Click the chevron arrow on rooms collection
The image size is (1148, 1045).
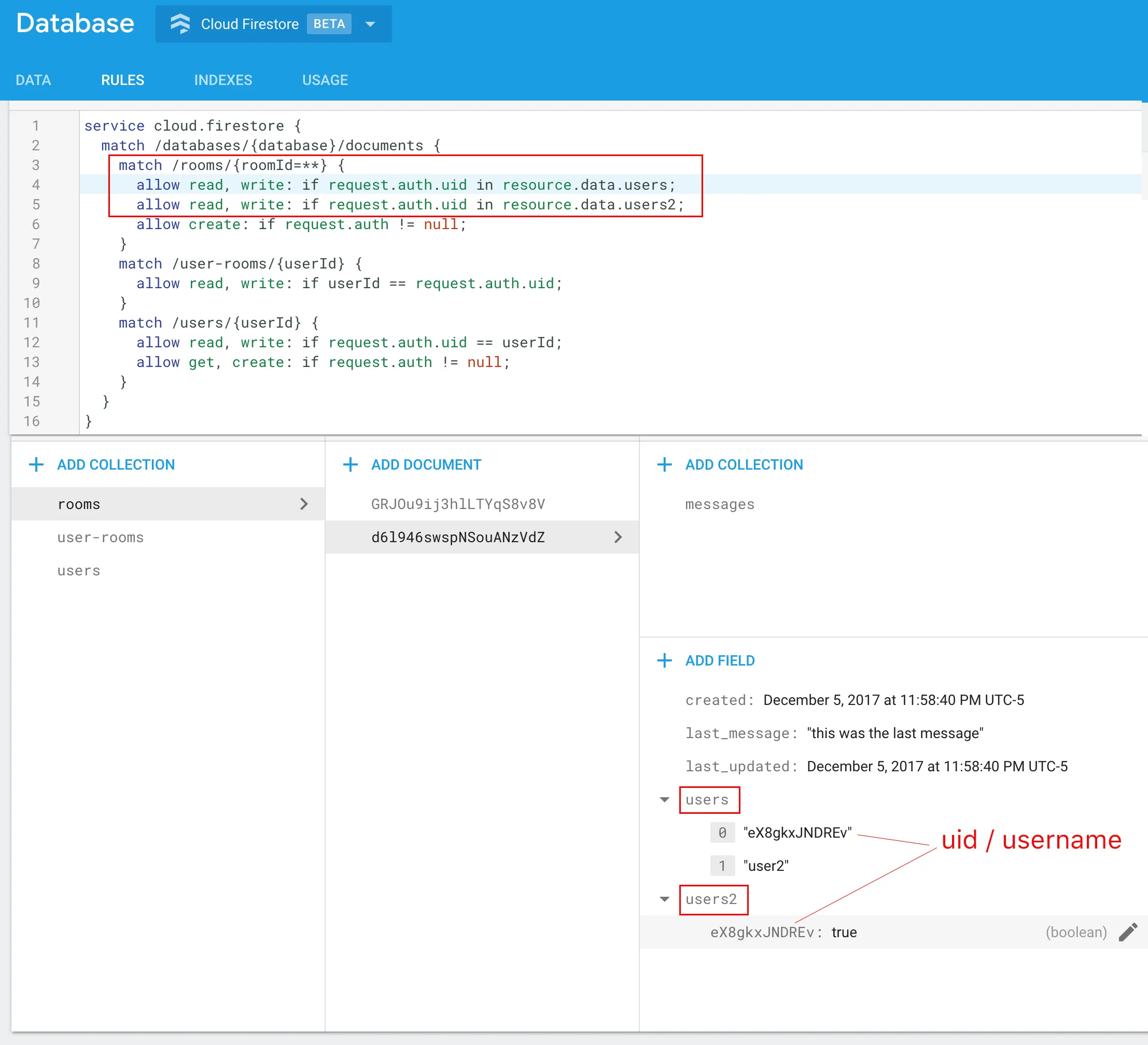coord(303,504)
